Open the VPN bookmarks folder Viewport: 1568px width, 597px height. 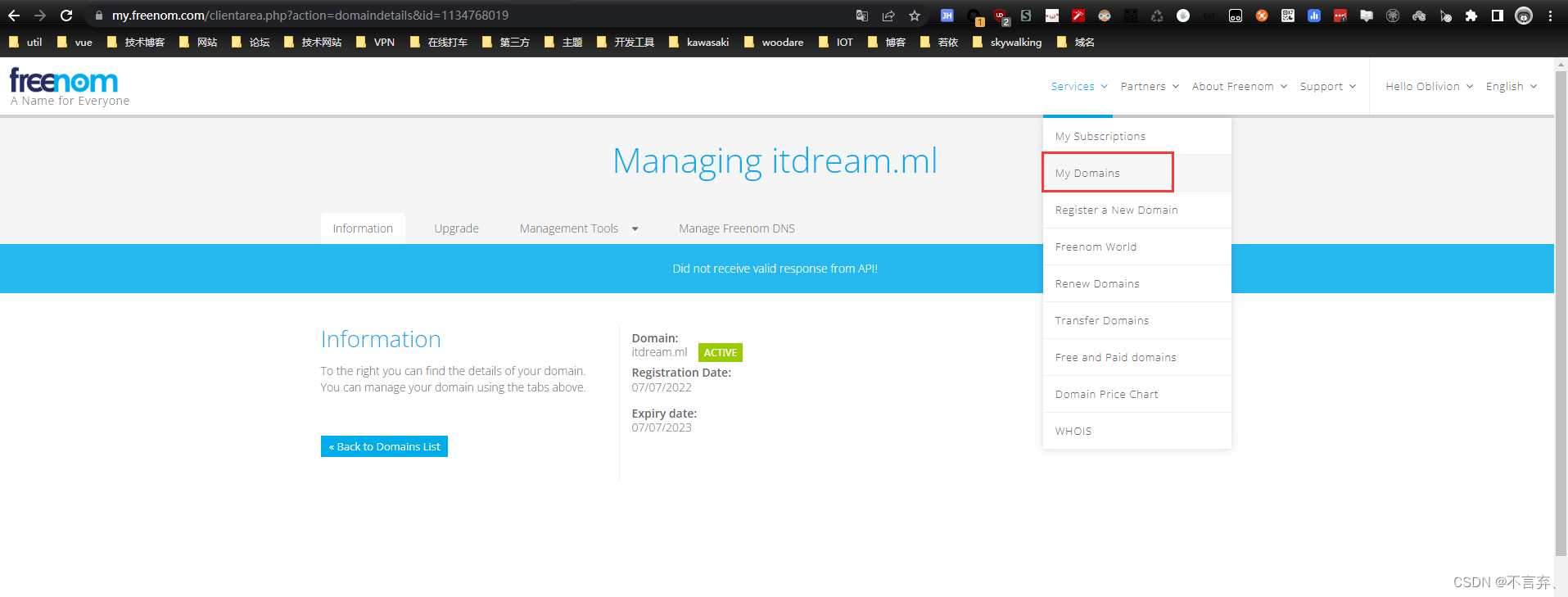tap(375, 42)
